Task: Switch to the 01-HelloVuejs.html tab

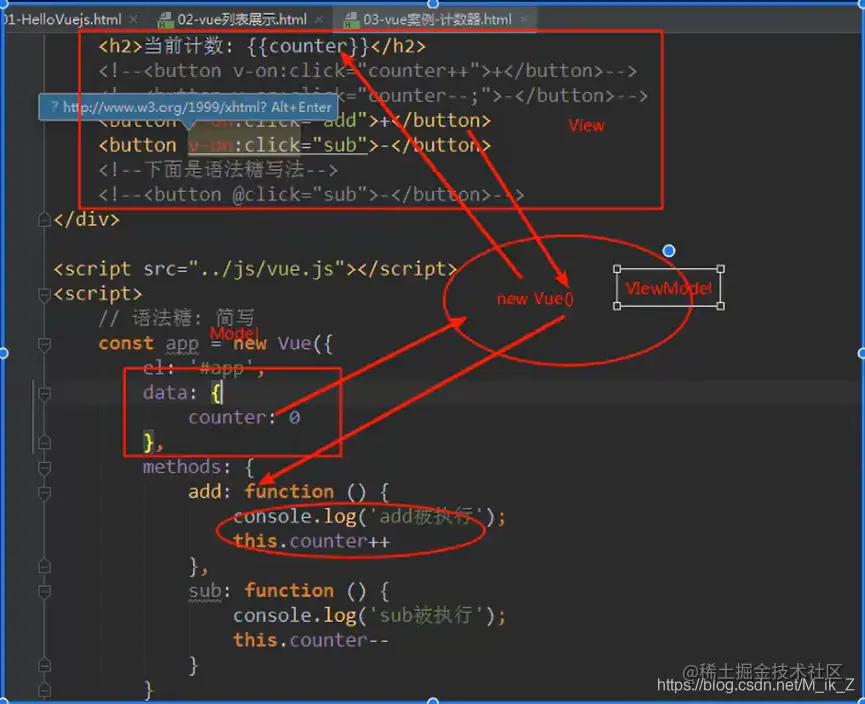Action: [x=63, y=20]
